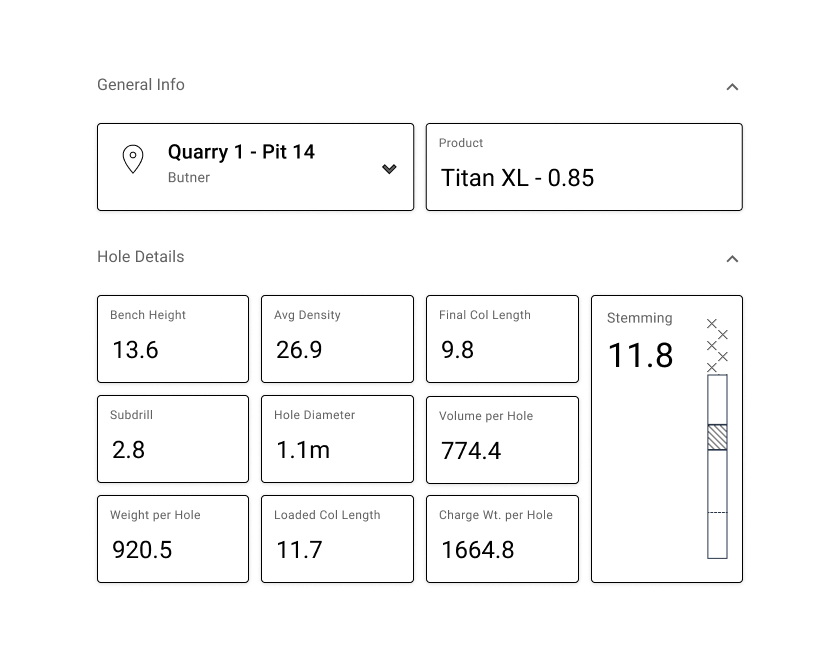Click the Hole Diameter value 1.1m
840x657 pixels.
[x=303, y=450]
